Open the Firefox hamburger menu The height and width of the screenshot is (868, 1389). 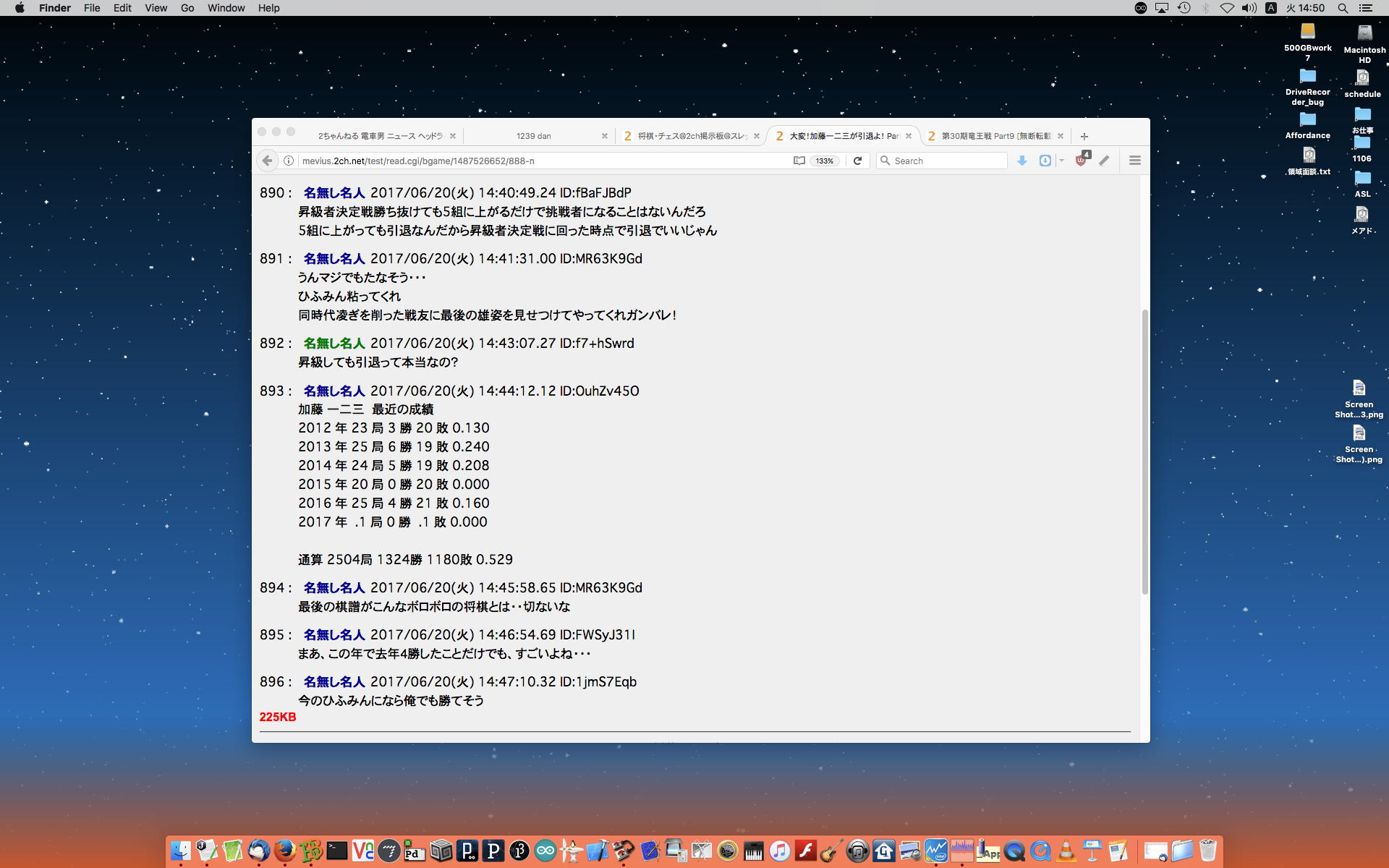pyautogui.click(x=1134, y=161)
